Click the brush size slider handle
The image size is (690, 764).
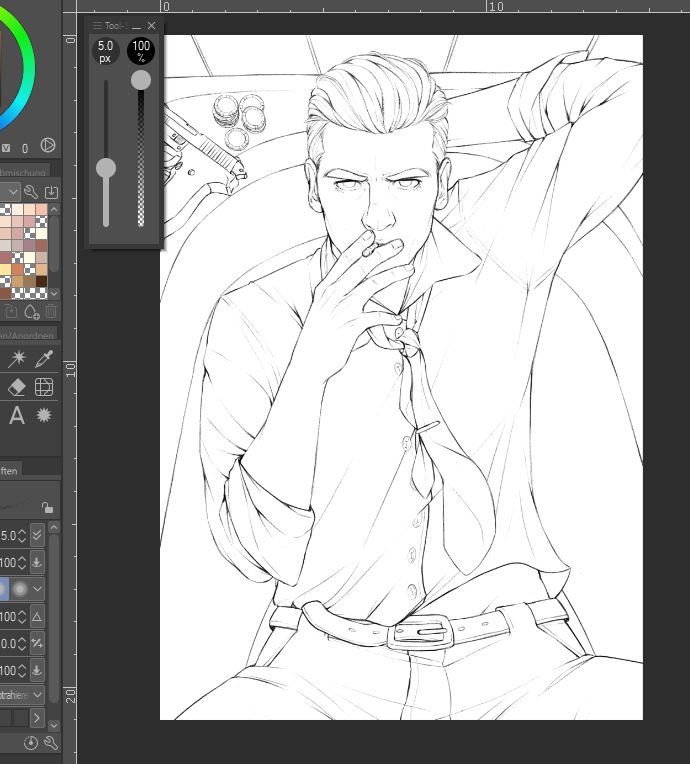(106, 168)
